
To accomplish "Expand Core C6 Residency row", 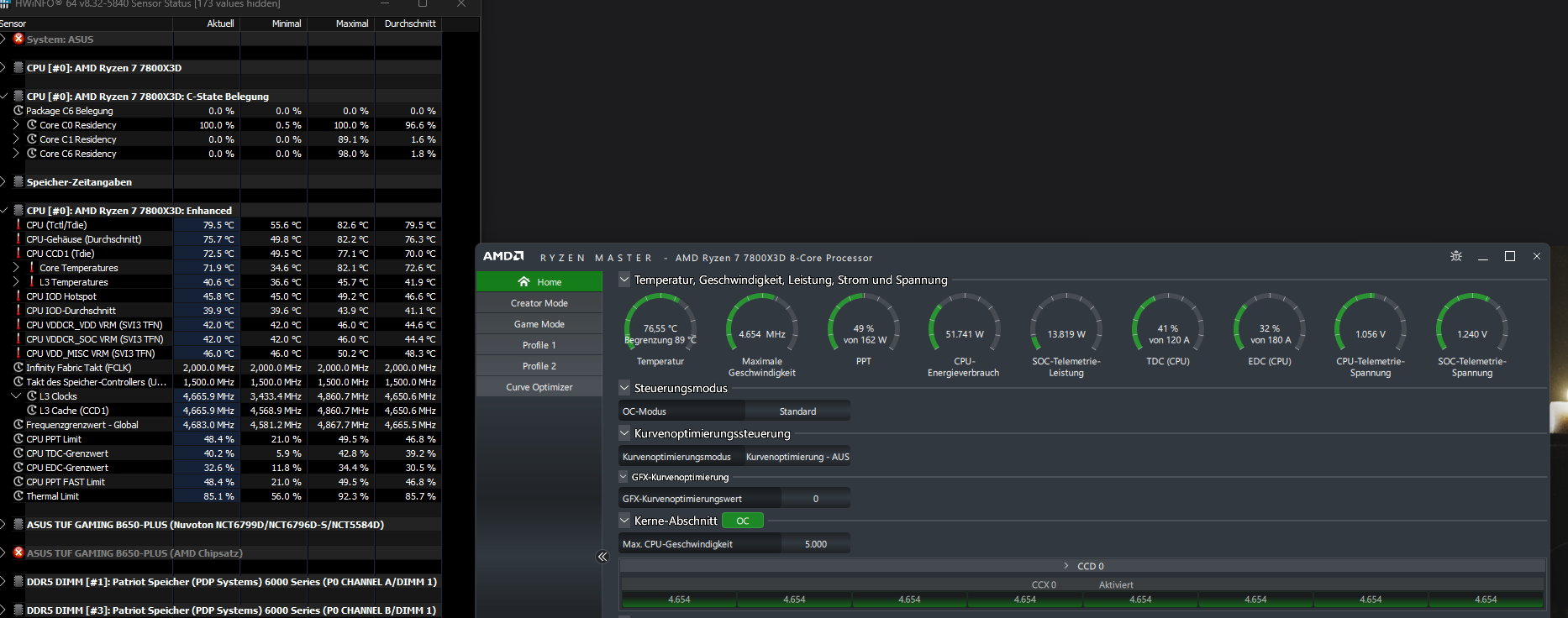I will coord(16,153).
